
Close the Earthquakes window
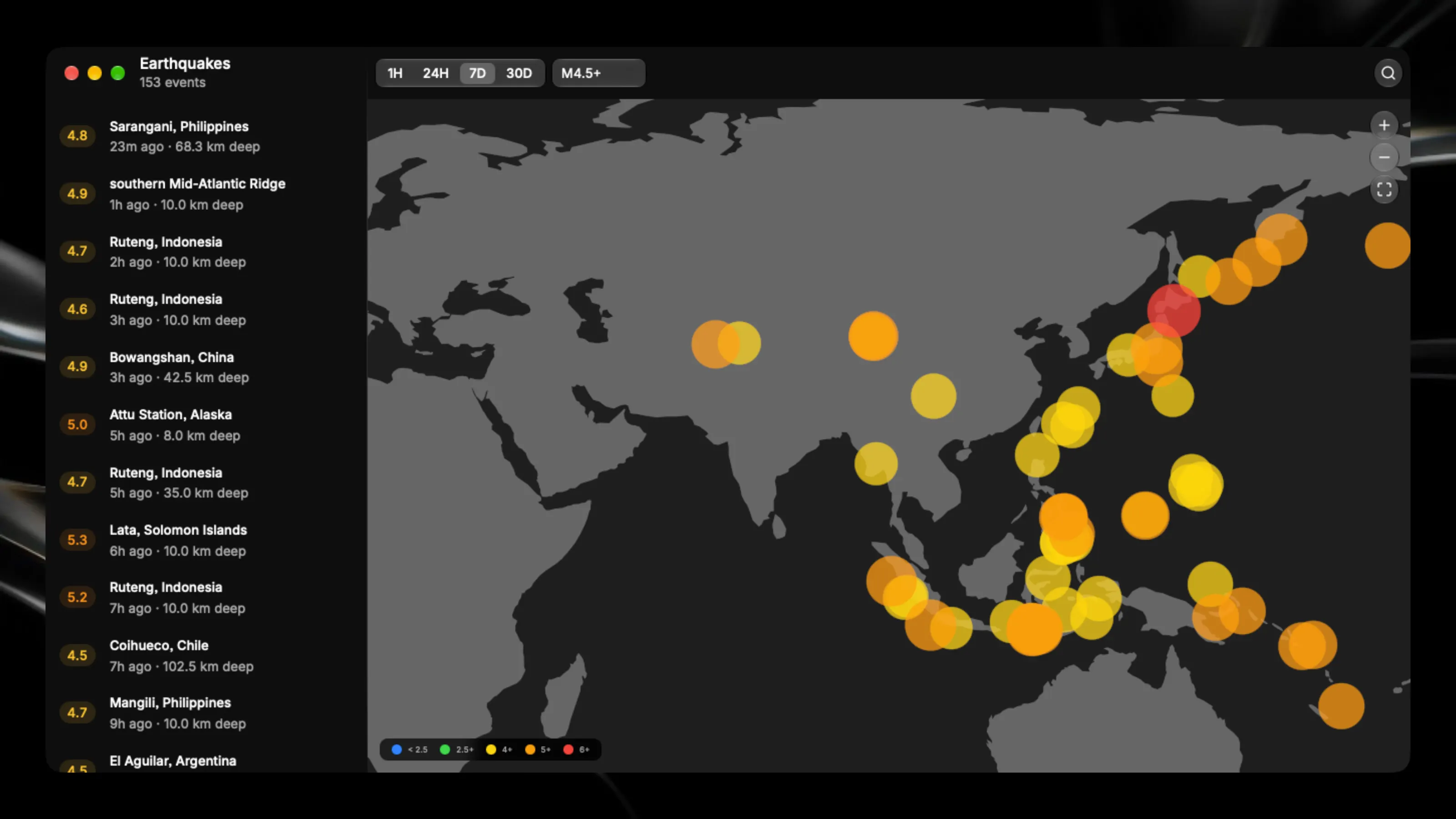[x=71, y=73]
